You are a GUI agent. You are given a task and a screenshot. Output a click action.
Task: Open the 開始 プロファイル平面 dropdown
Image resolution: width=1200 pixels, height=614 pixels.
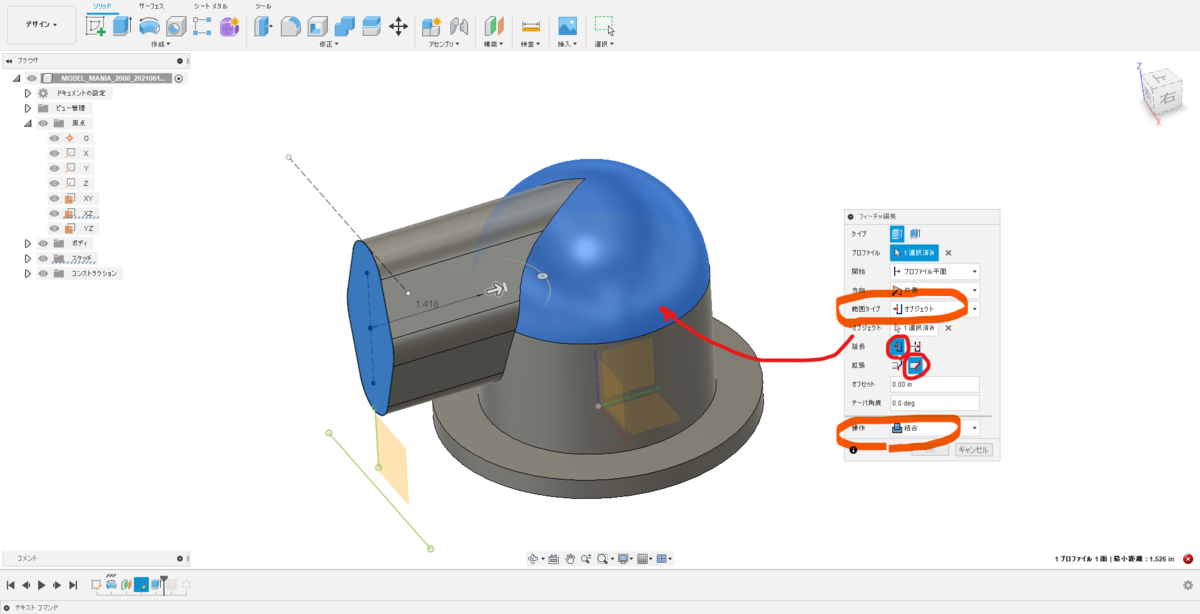pyautogui.click(x=934, y=271)
